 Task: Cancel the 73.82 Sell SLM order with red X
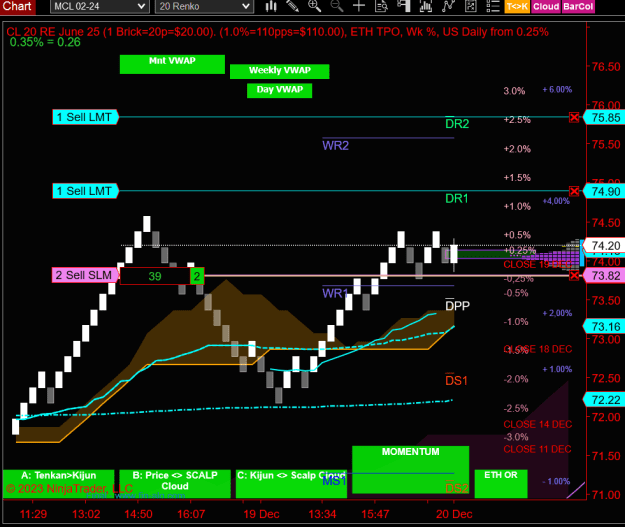pos(574,275)
